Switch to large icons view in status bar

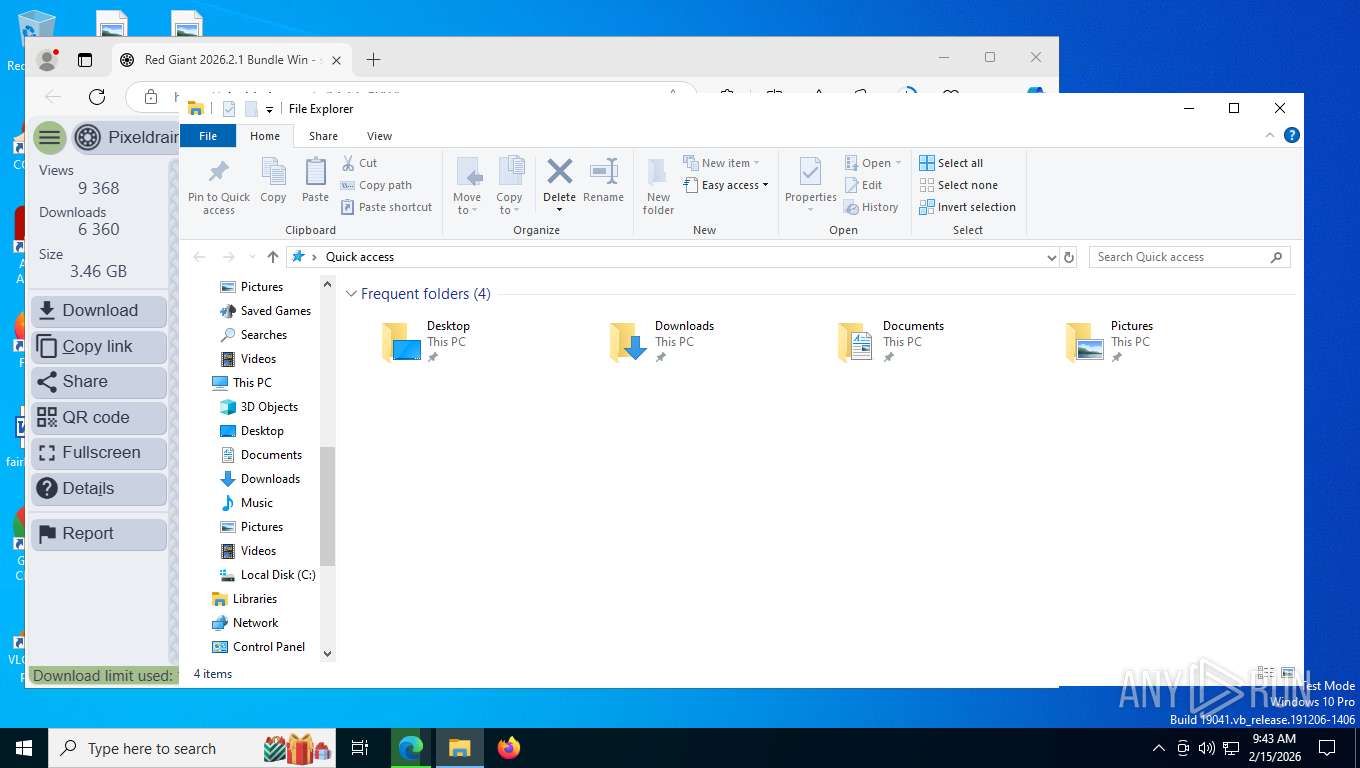pos(1288,674)
